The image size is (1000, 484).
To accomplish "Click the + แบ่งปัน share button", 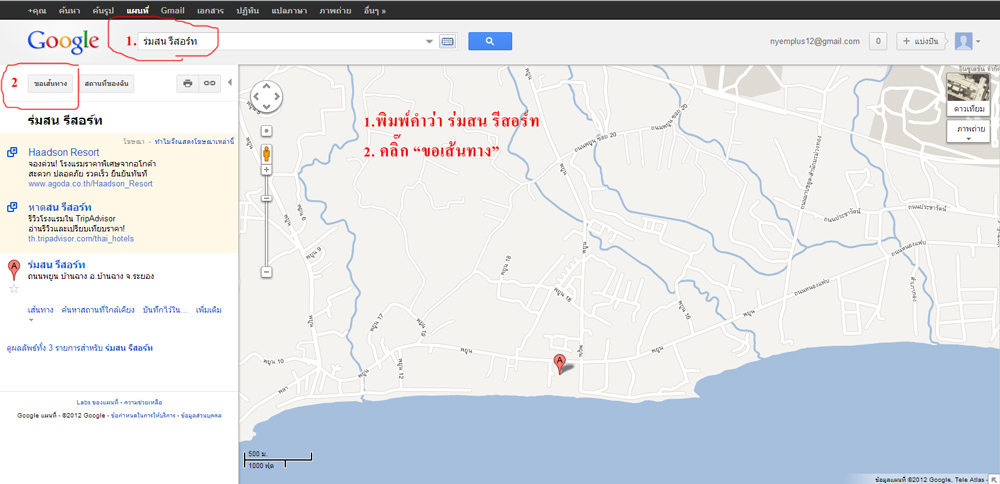I will 920,41.
